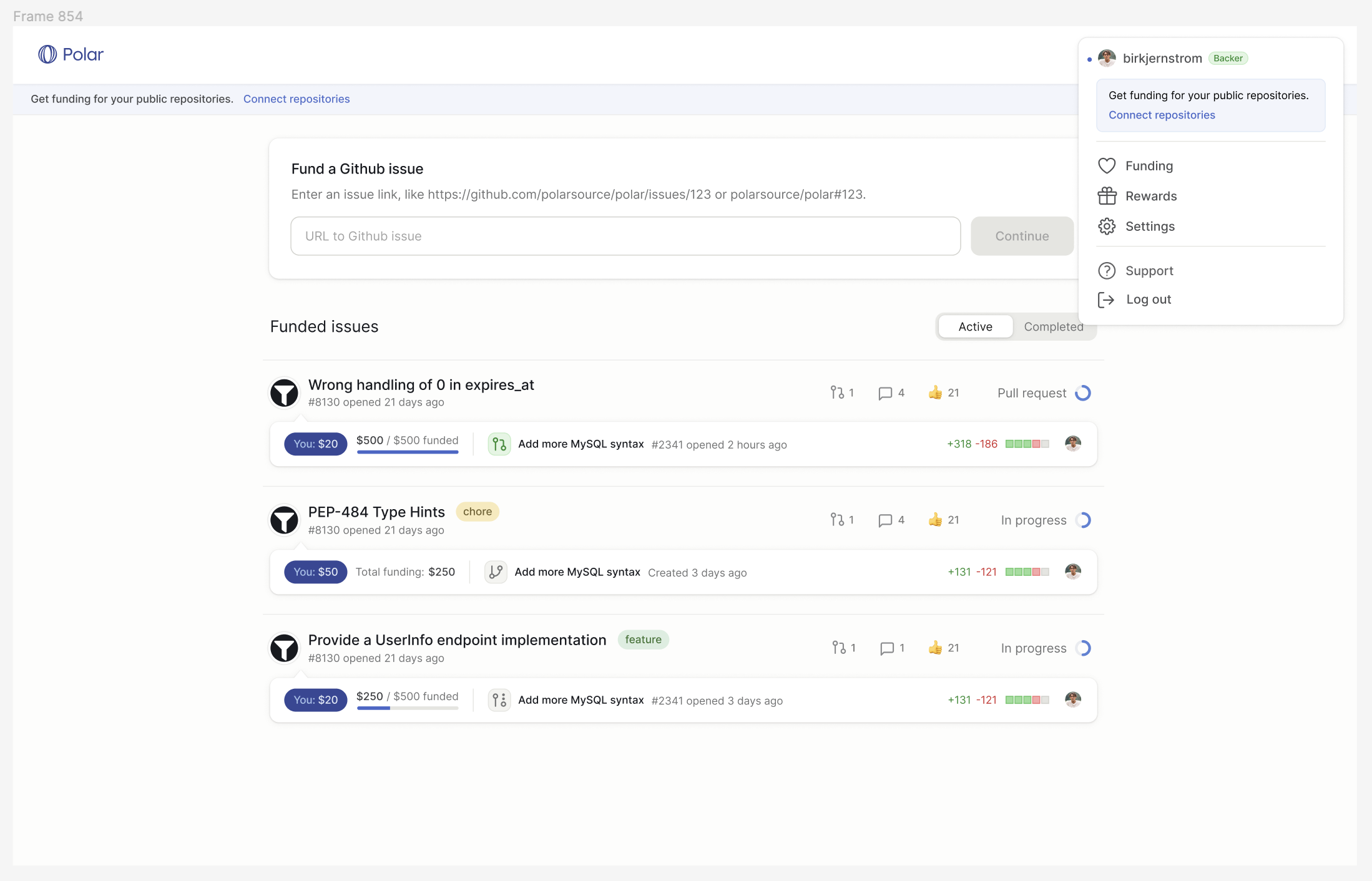The height and width of the screenshot is (881, 1372).
Task: Click the You: $20 badge for $500 / $500 funded
Action: [x=316, y=444]
